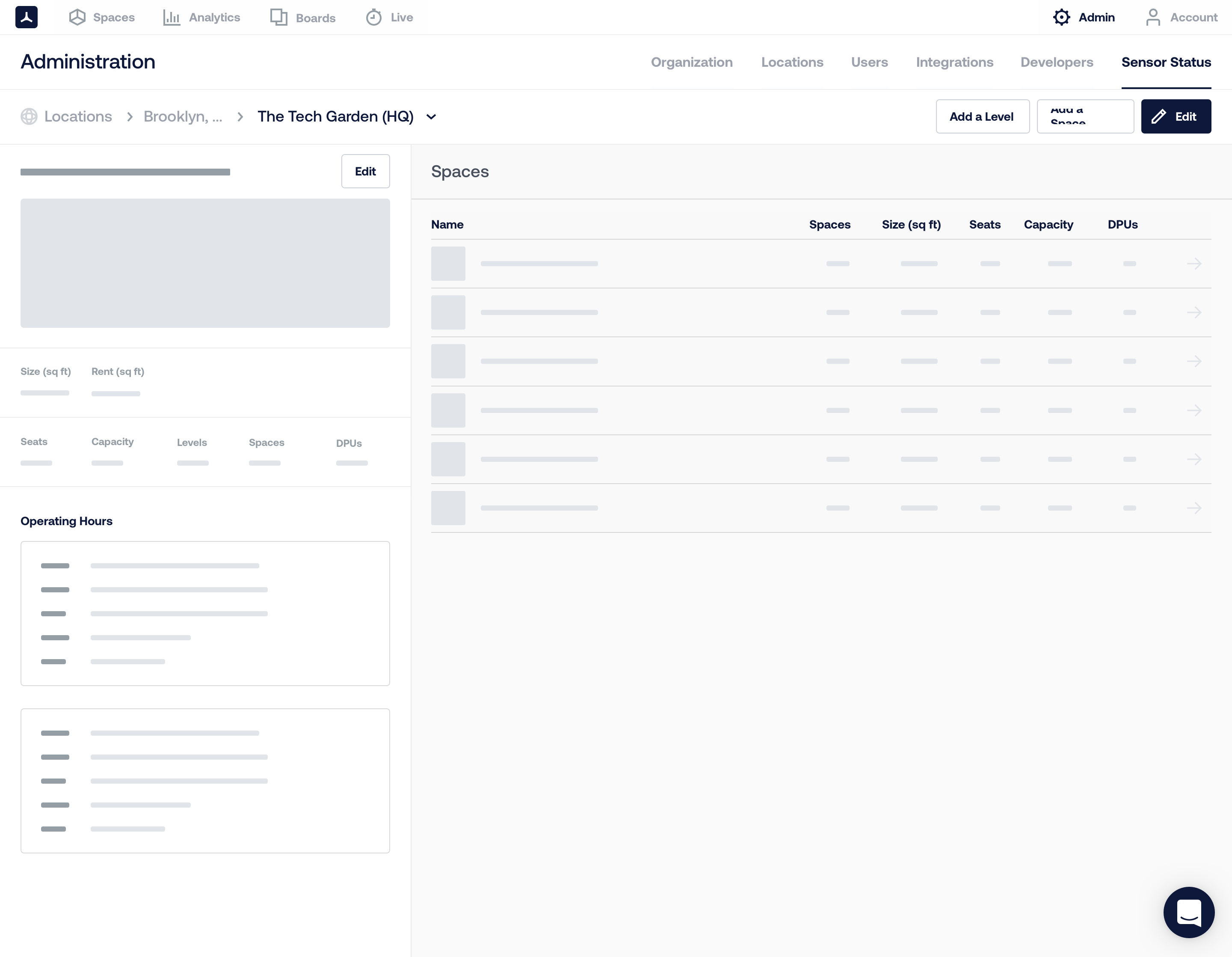
Task: Click the first space row thumbnail
Action: [x=448, y=264]
